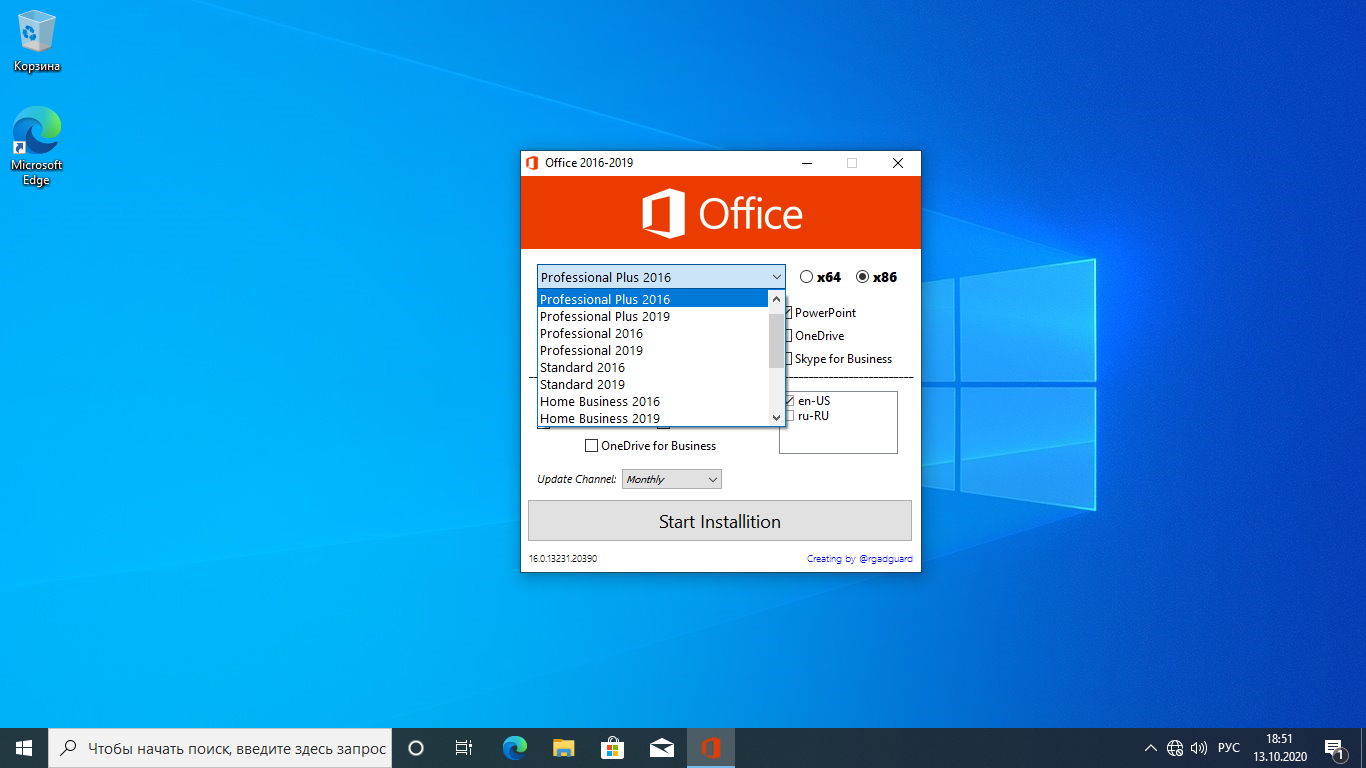This screenshot has height=768, width=1366.
Task: Open the Windows Start menu
Action: (x=24, y=747)
